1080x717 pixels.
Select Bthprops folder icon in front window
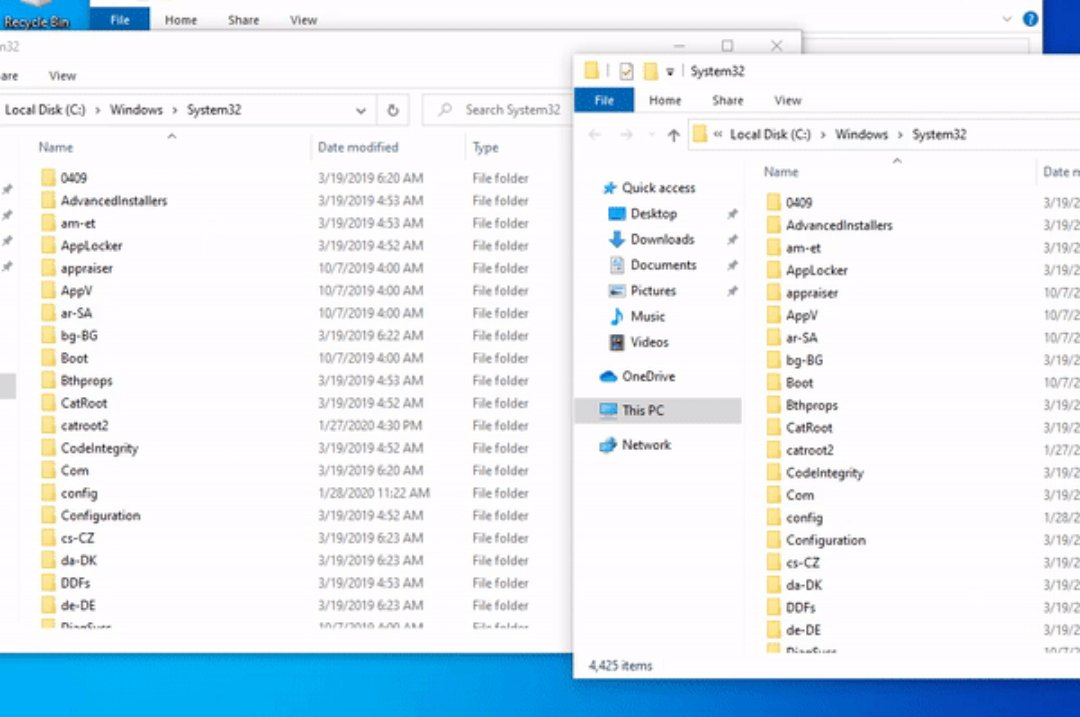pos(773,406)
